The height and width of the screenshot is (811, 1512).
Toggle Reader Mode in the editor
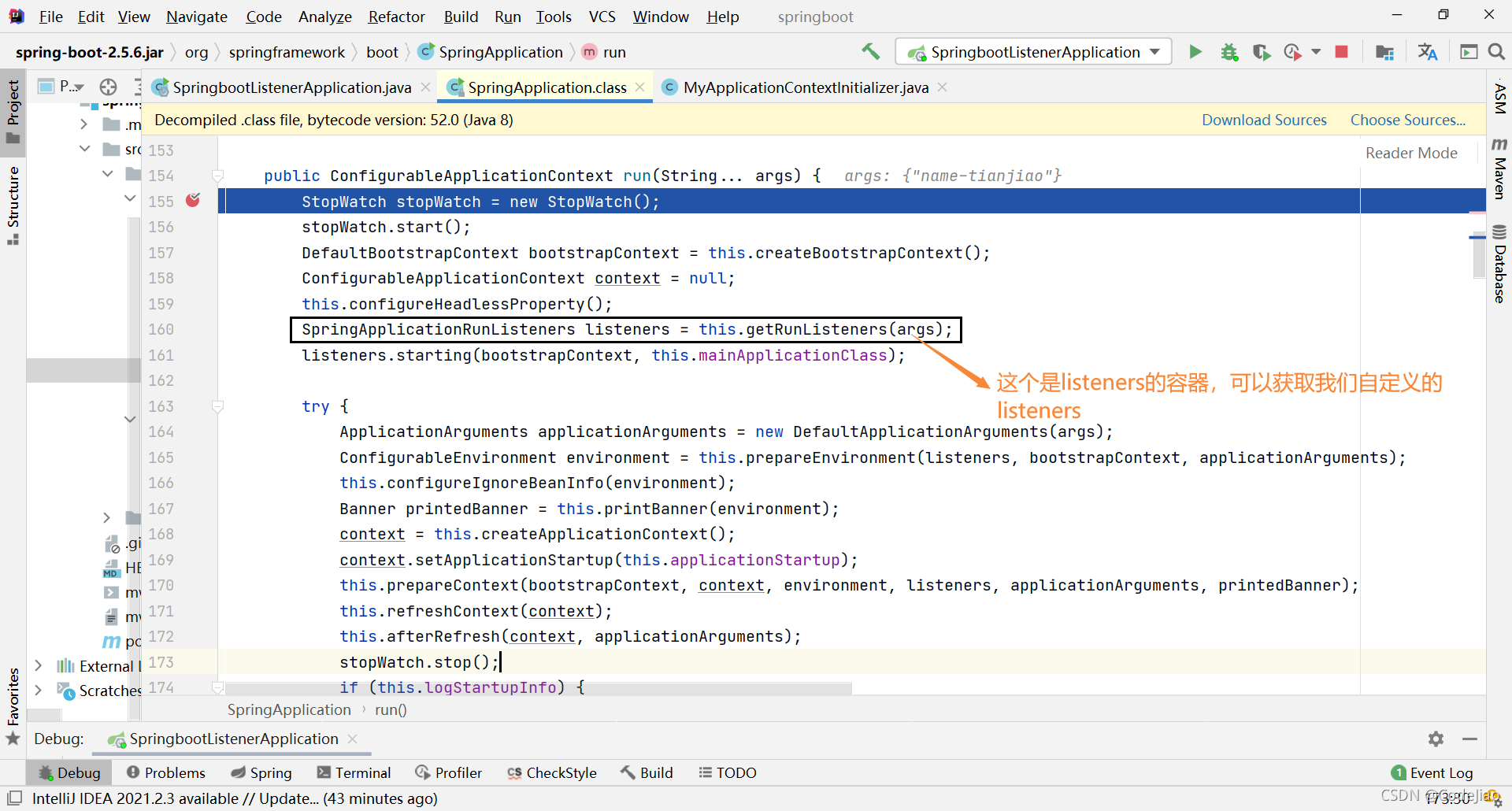(x=1411, y=153)
